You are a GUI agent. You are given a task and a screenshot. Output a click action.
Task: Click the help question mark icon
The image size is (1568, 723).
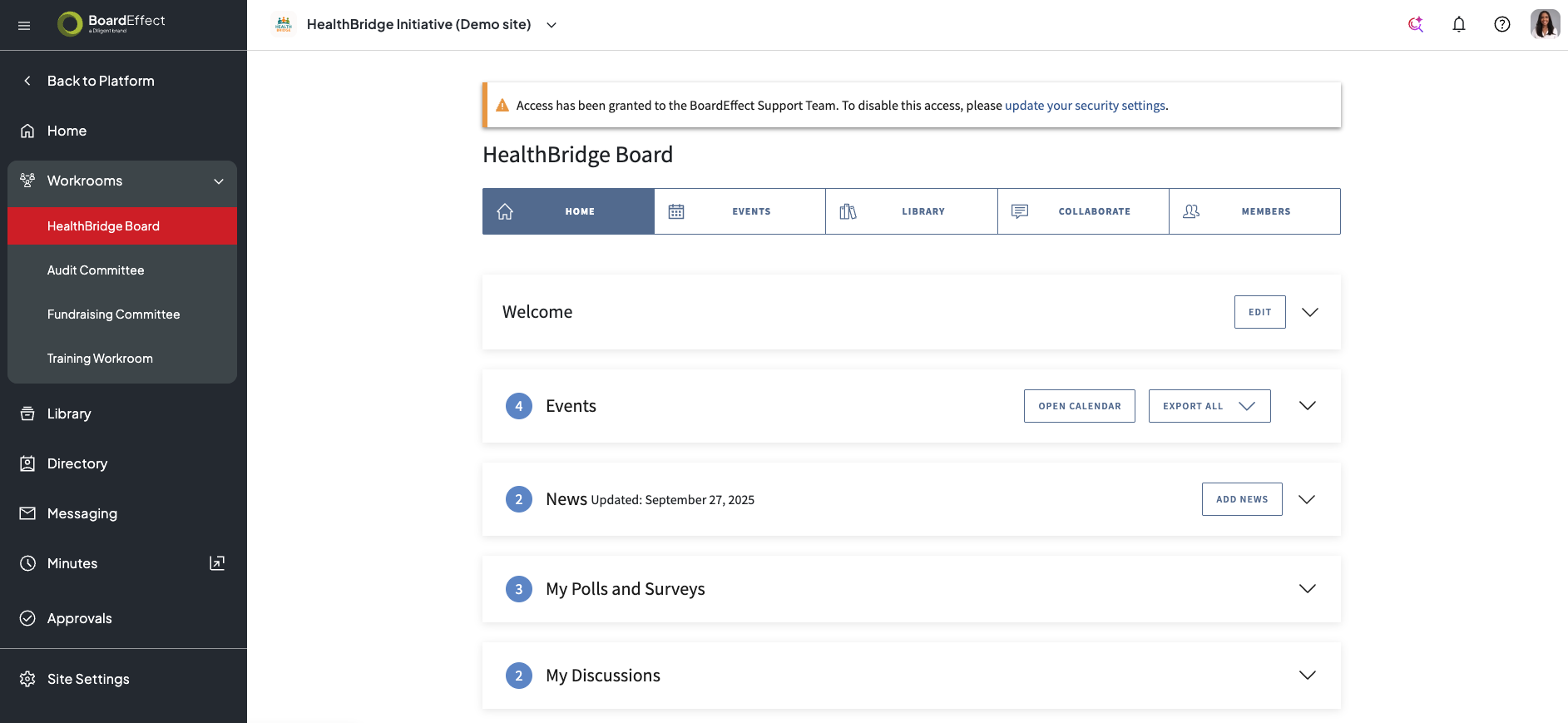(1502, 25)
